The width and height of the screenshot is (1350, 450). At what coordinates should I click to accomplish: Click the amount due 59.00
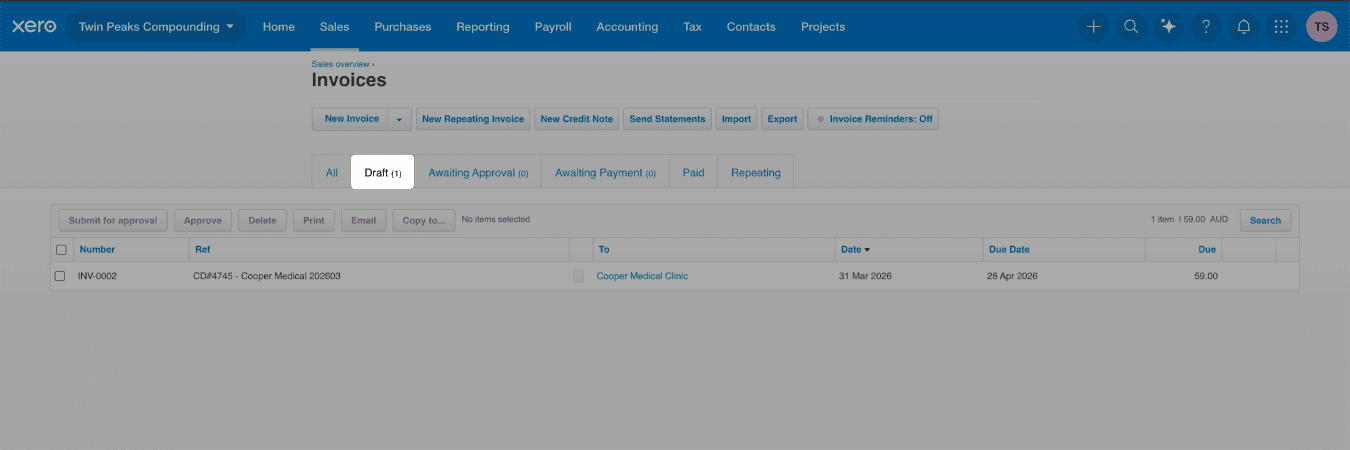(x=1206, y=276)
